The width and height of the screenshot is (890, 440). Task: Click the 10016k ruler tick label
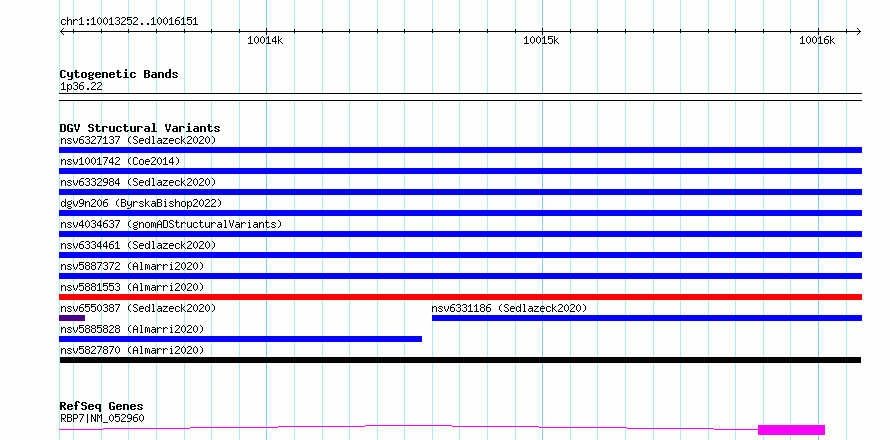(x=817, y=40)
